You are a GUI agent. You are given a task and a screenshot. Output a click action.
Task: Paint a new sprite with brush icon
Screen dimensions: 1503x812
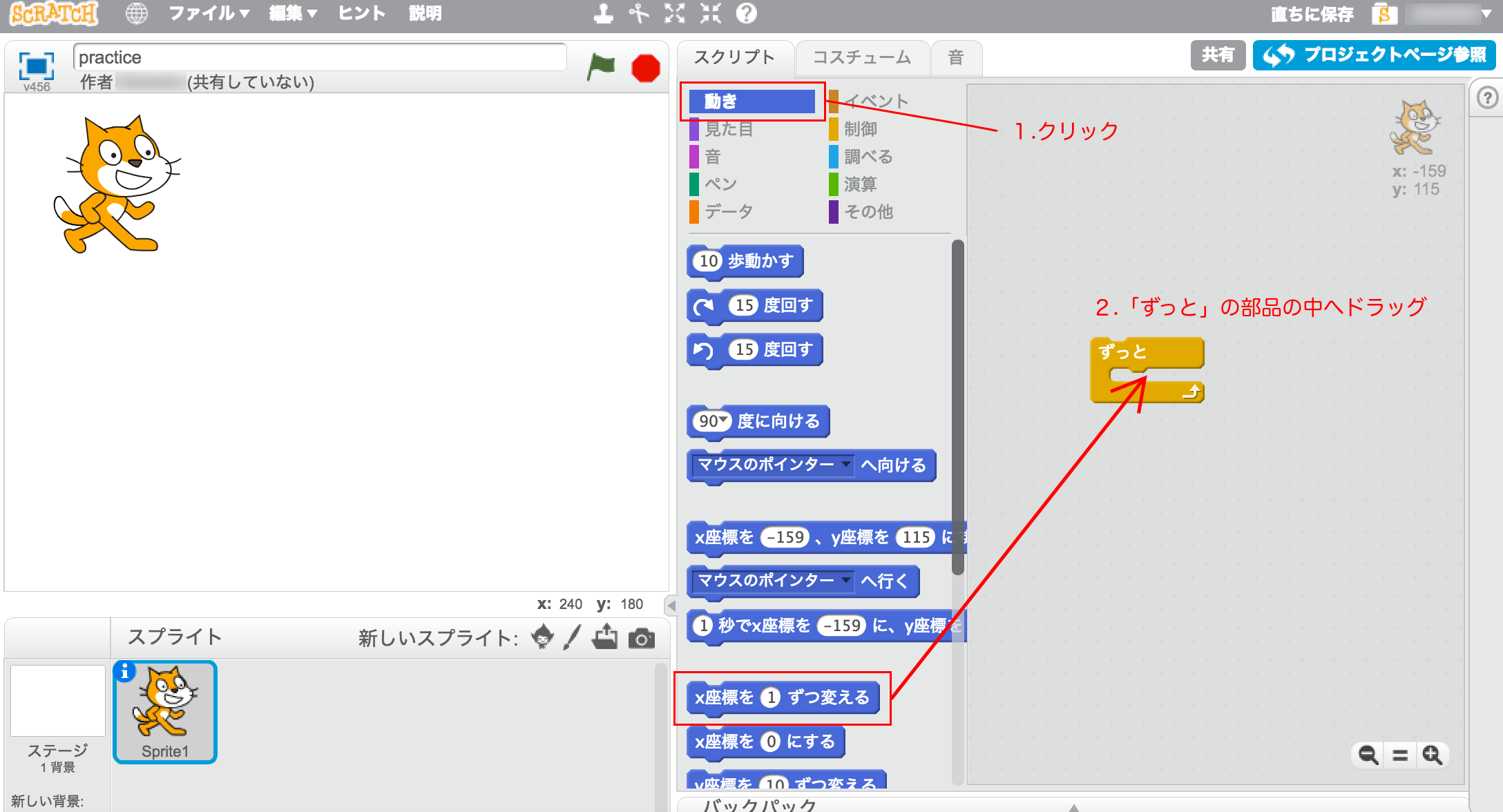coord(573,637)
